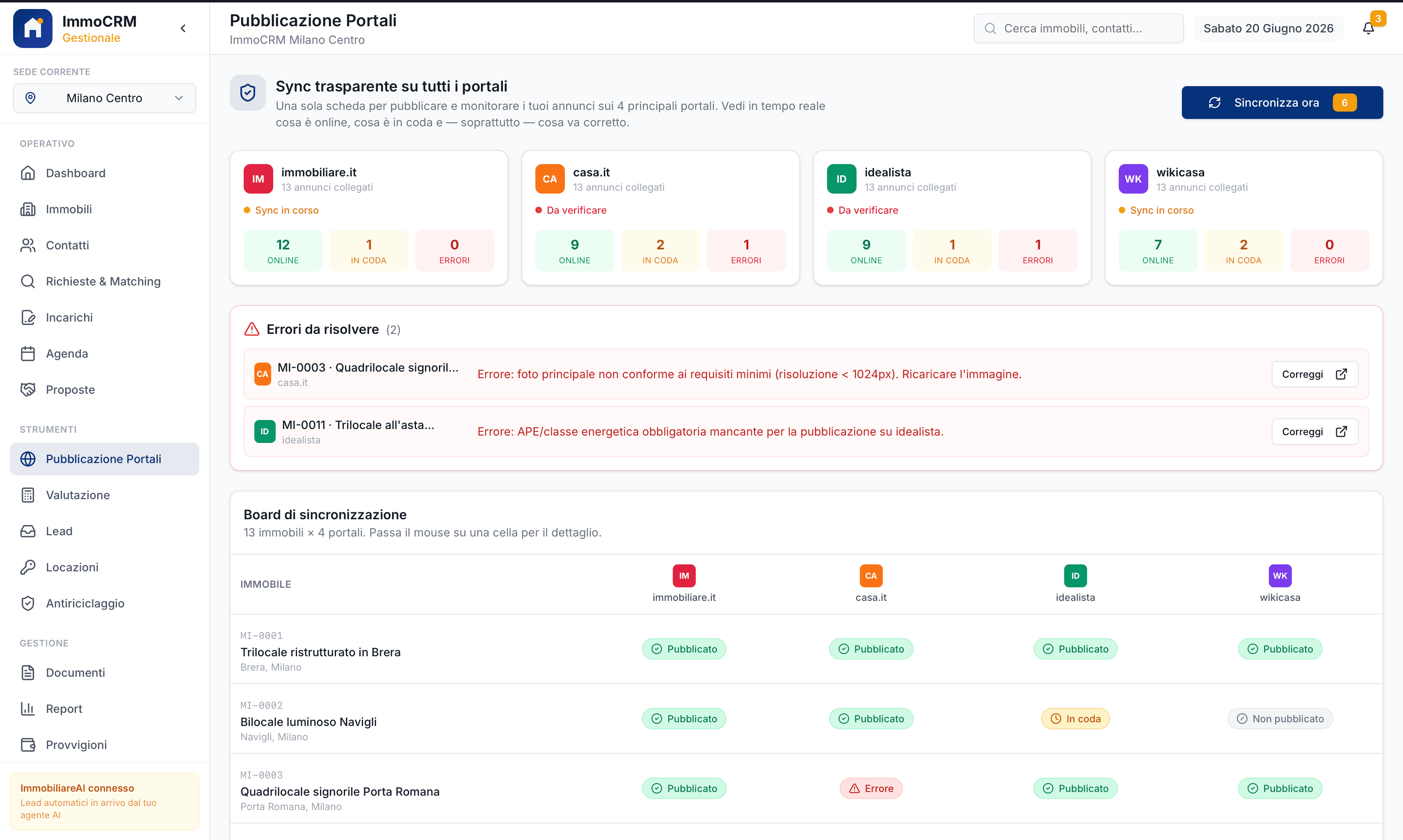Open Bilocale luminoso Navigli row
The image size is (1403, 840).
pos(806,719)
